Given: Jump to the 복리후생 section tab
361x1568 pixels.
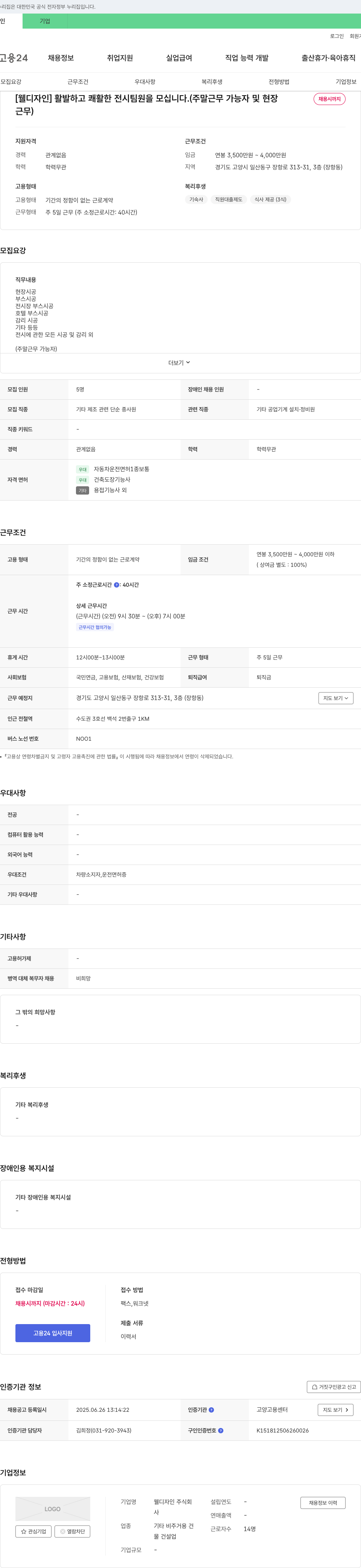Looking at the screenshot, I should click(212, 82).
